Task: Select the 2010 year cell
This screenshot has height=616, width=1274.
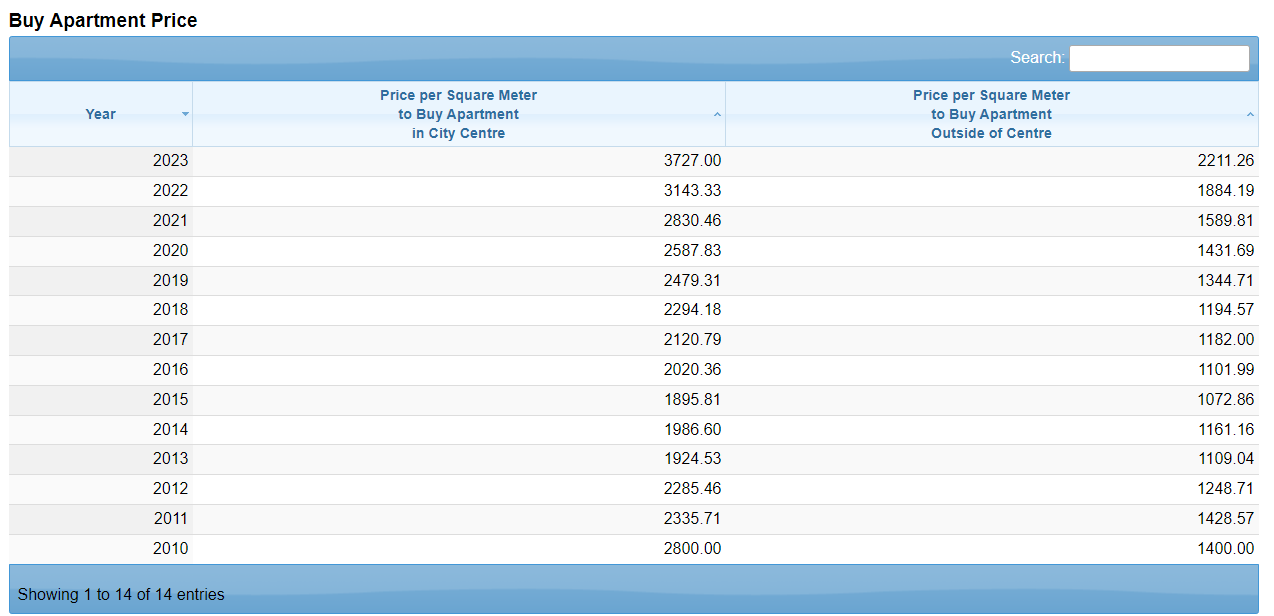Action: 170,549
